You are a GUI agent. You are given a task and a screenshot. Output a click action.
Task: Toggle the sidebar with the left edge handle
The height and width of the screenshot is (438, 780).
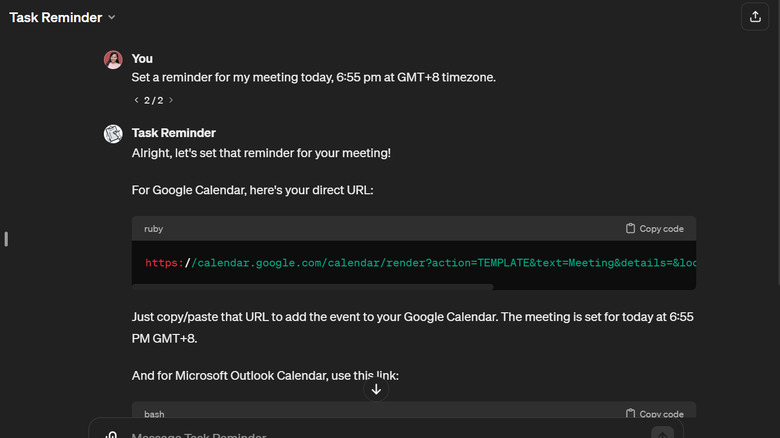[6, 238]
